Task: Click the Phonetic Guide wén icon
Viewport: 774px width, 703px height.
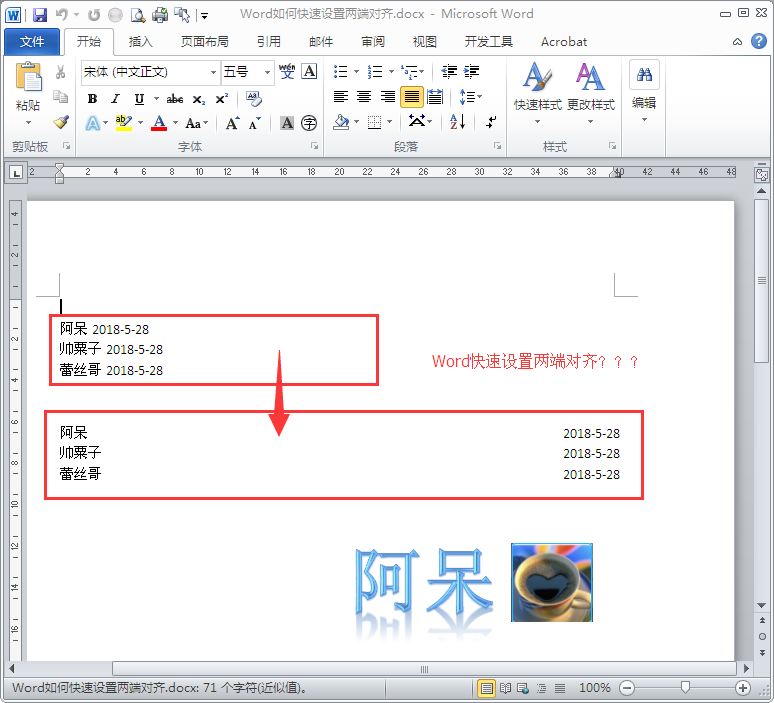Action: click(287, 72)
